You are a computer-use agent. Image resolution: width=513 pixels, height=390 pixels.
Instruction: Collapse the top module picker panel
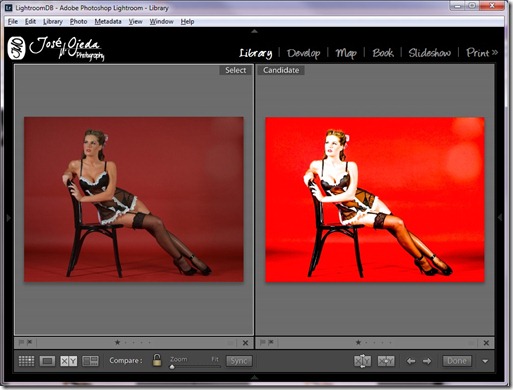pyautogui.click(x=254, y=31)
